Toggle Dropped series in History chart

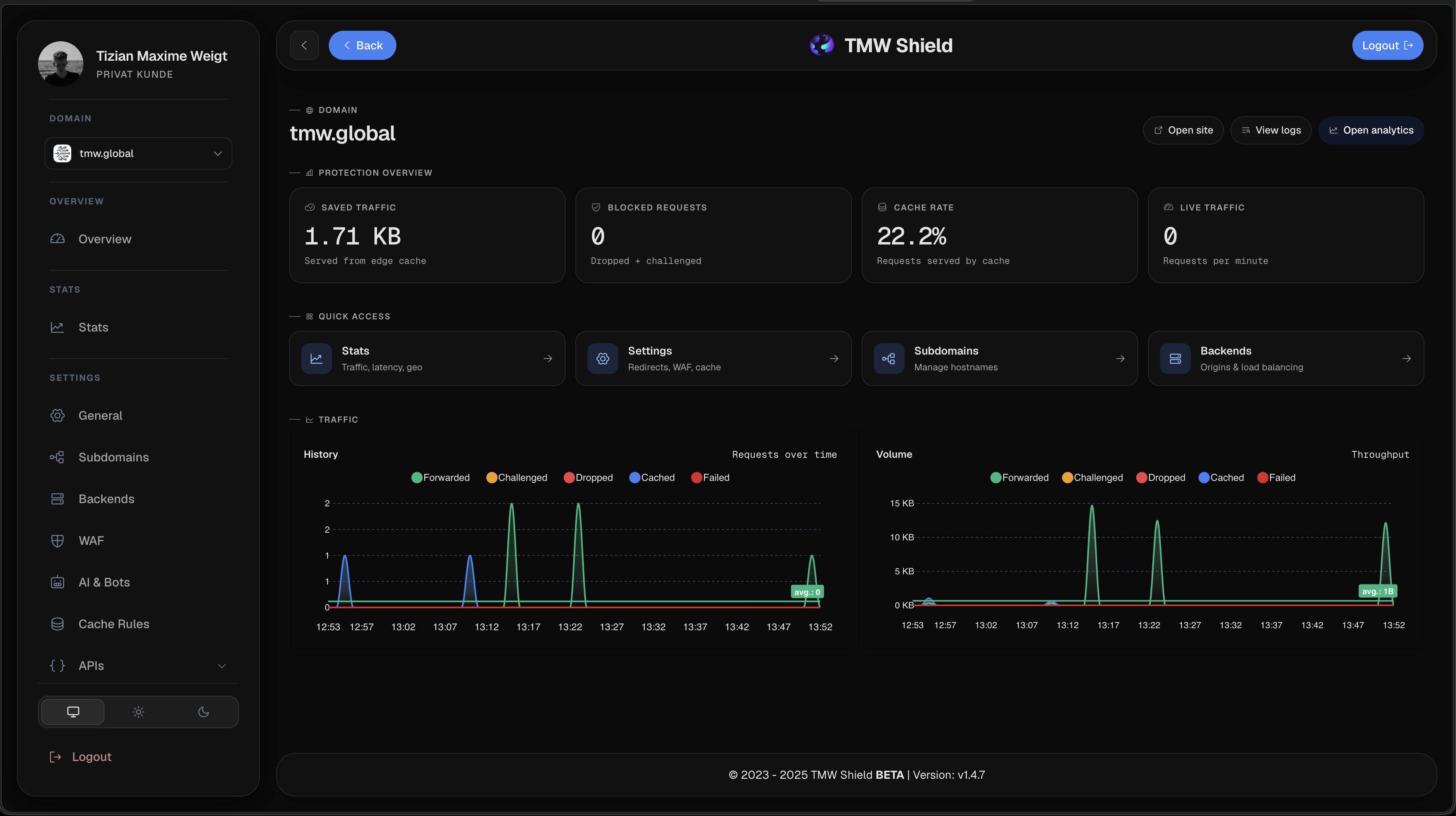pyautogui.click(x=588, y=478)
